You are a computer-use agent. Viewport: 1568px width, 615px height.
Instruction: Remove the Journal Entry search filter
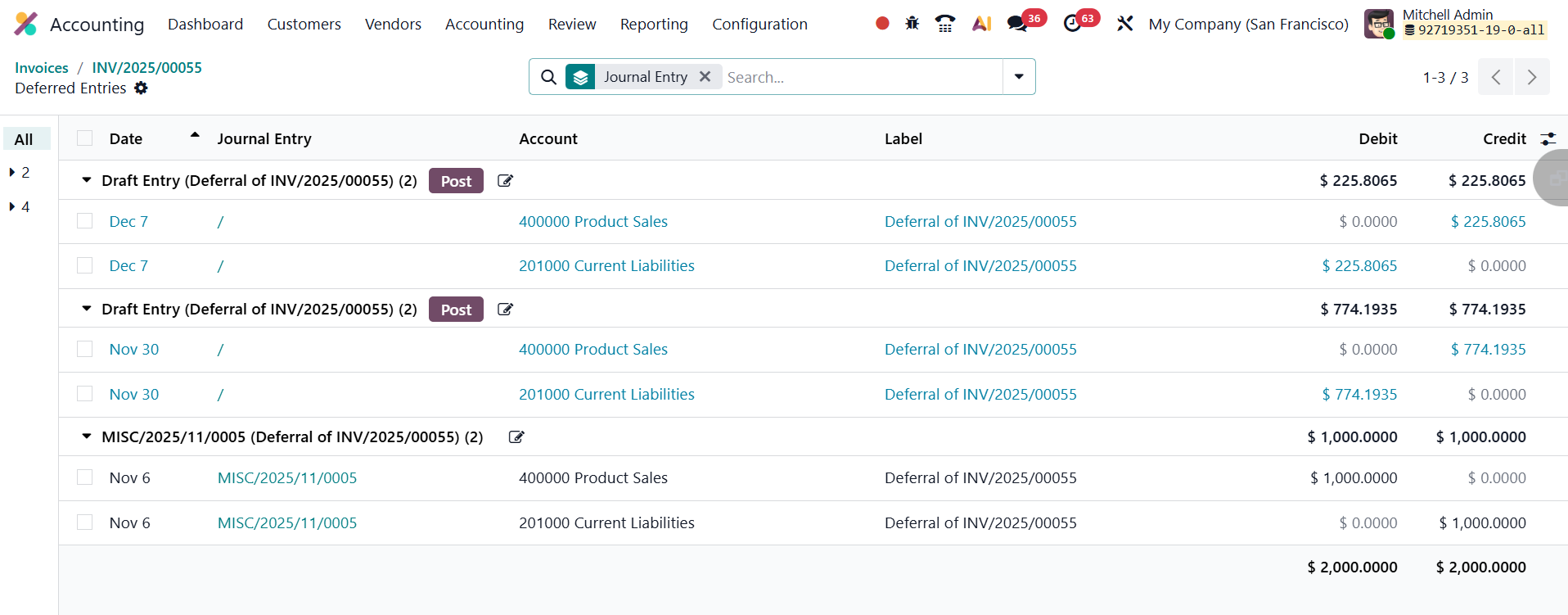click(705, 77)
